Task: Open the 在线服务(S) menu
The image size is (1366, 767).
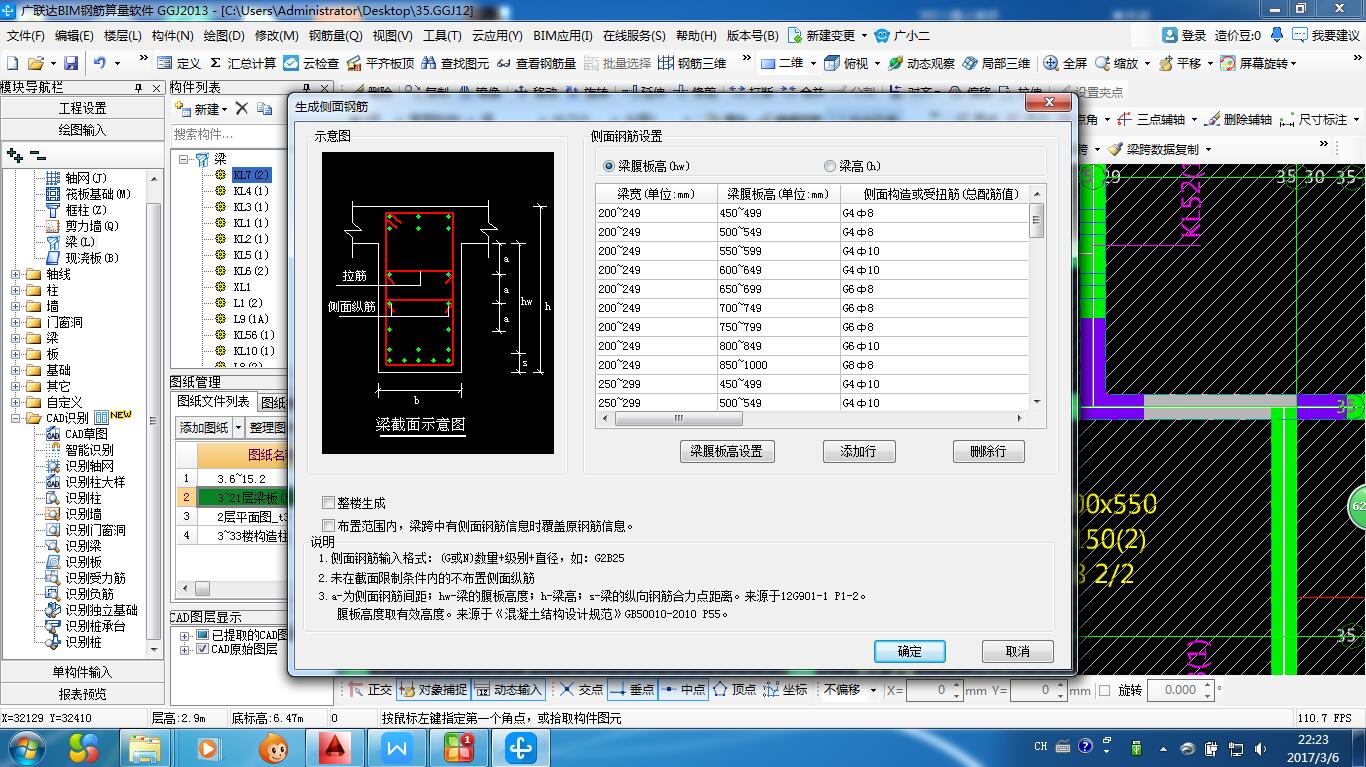Action: [x=634, y=35]
